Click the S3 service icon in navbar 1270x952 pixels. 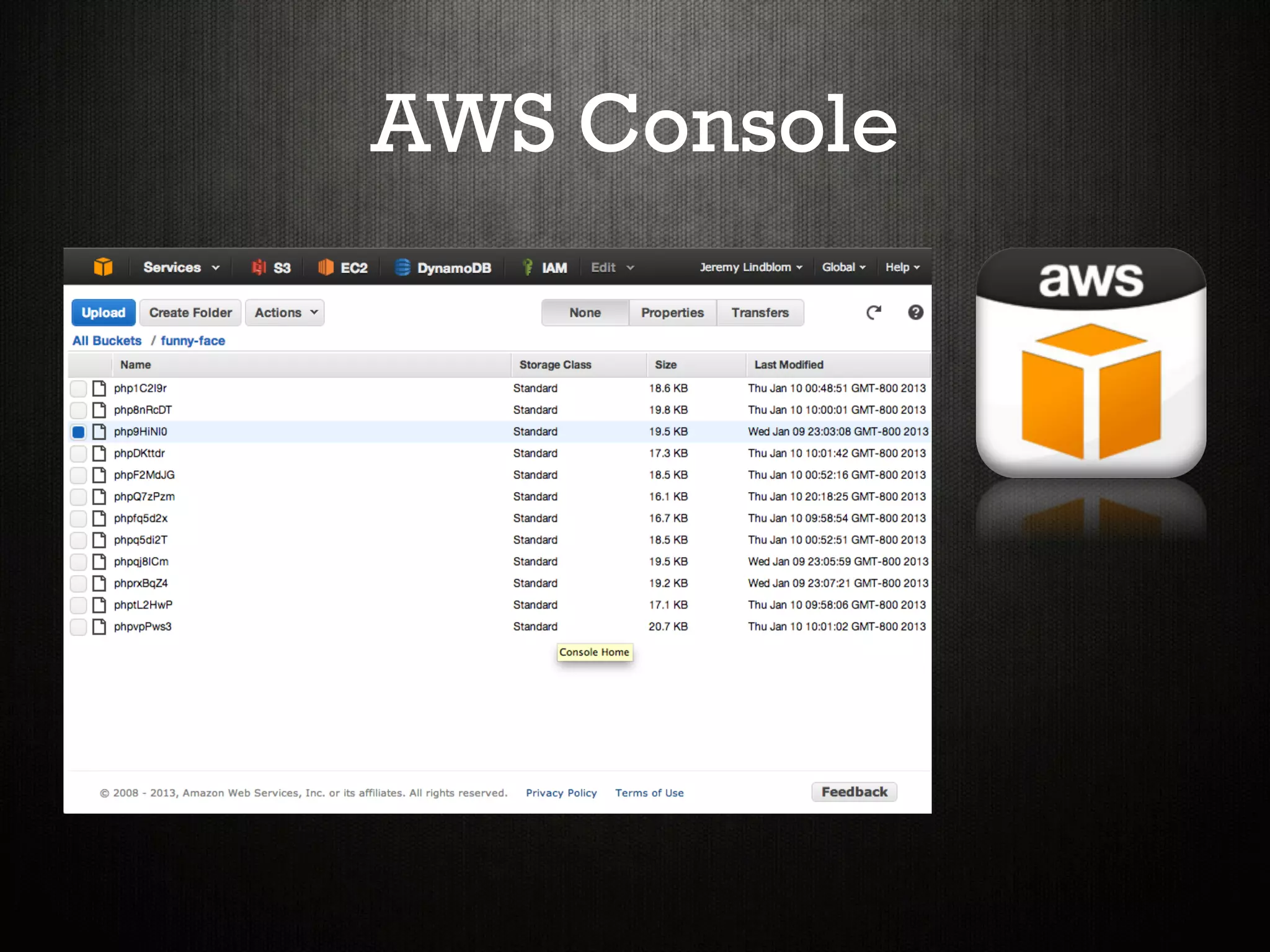coord(259,267)
